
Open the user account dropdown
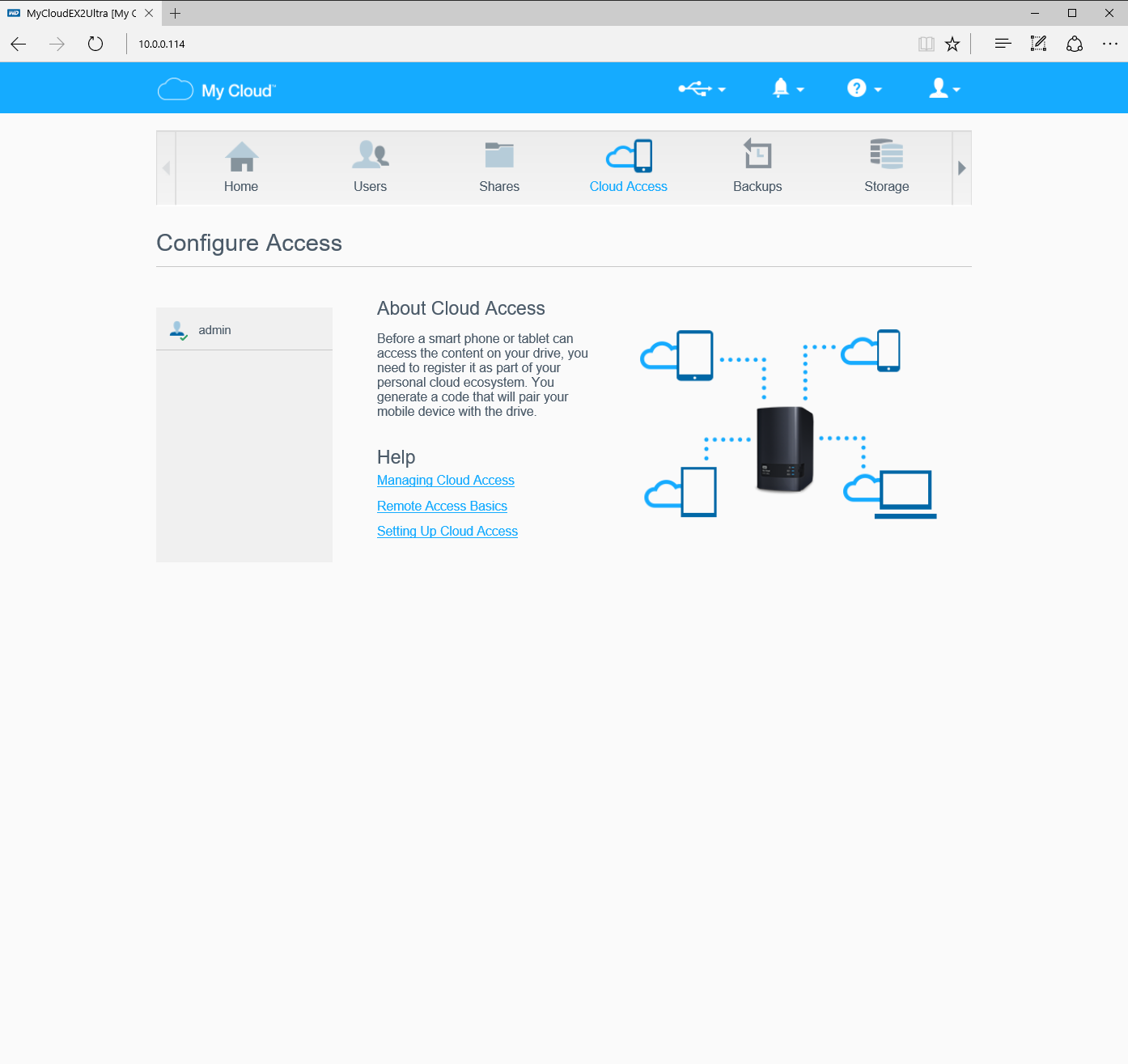click(x=944, y=89)
